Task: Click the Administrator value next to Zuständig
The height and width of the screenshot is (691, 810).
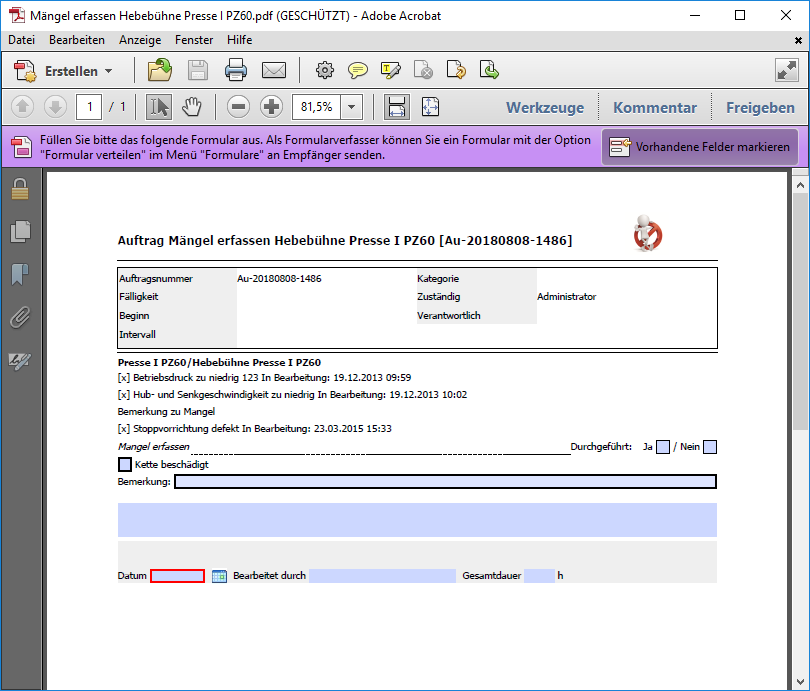Action: 566,296
